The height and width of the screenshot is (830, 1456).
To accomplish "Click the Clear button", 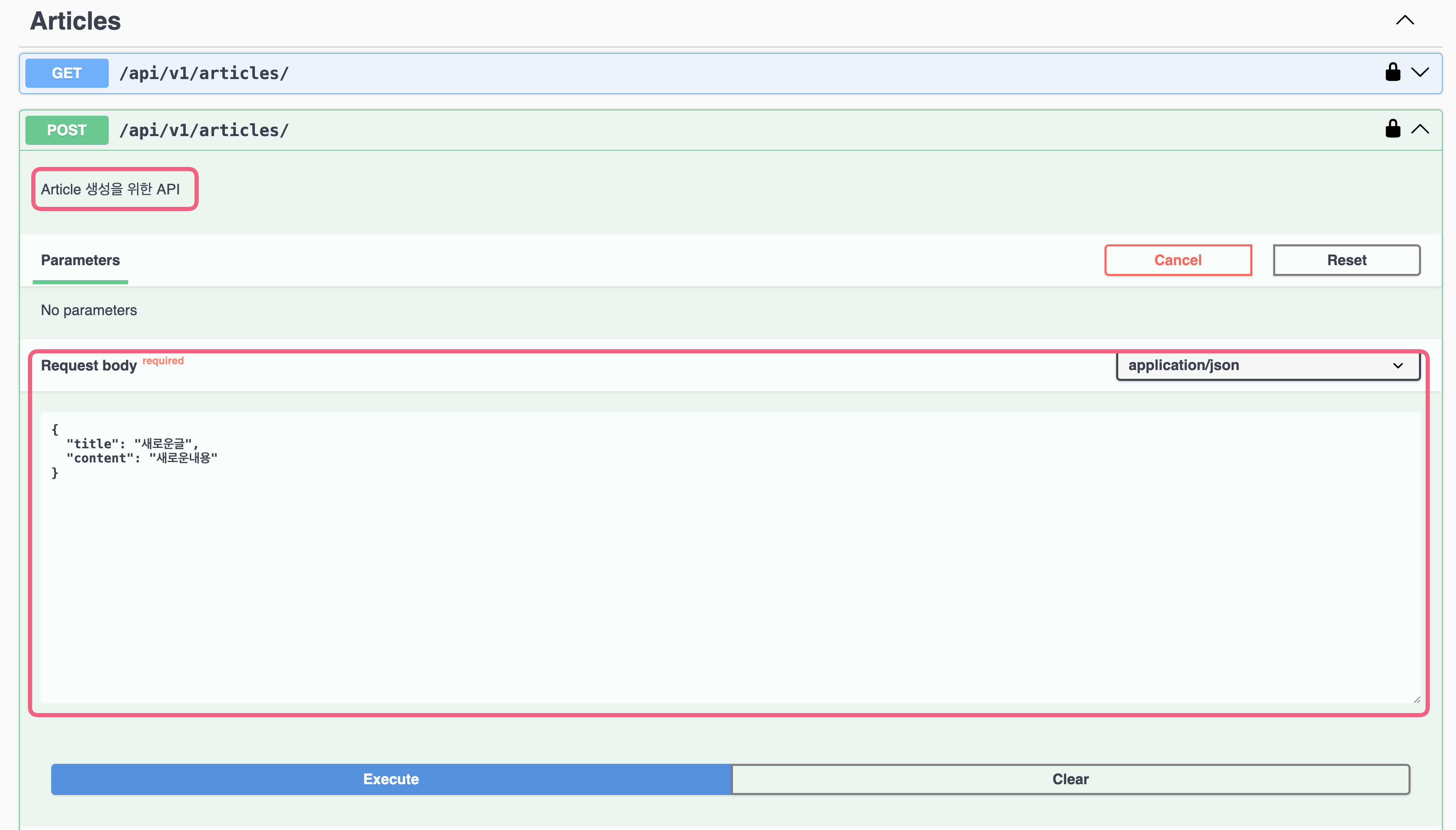I will click(x=1070, y=779).
